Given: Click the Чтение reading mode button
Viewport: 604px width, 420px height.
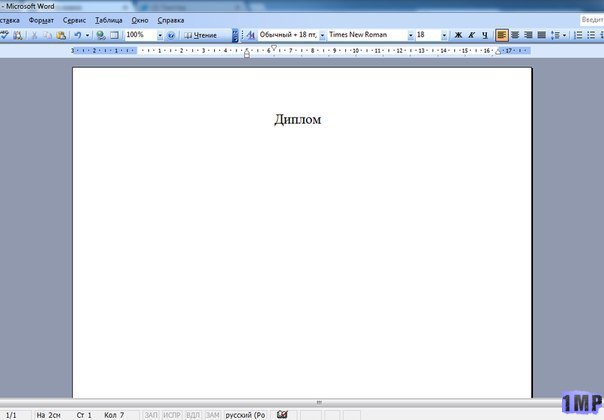Looking at the screenshot, I should [x=204, y=35].
